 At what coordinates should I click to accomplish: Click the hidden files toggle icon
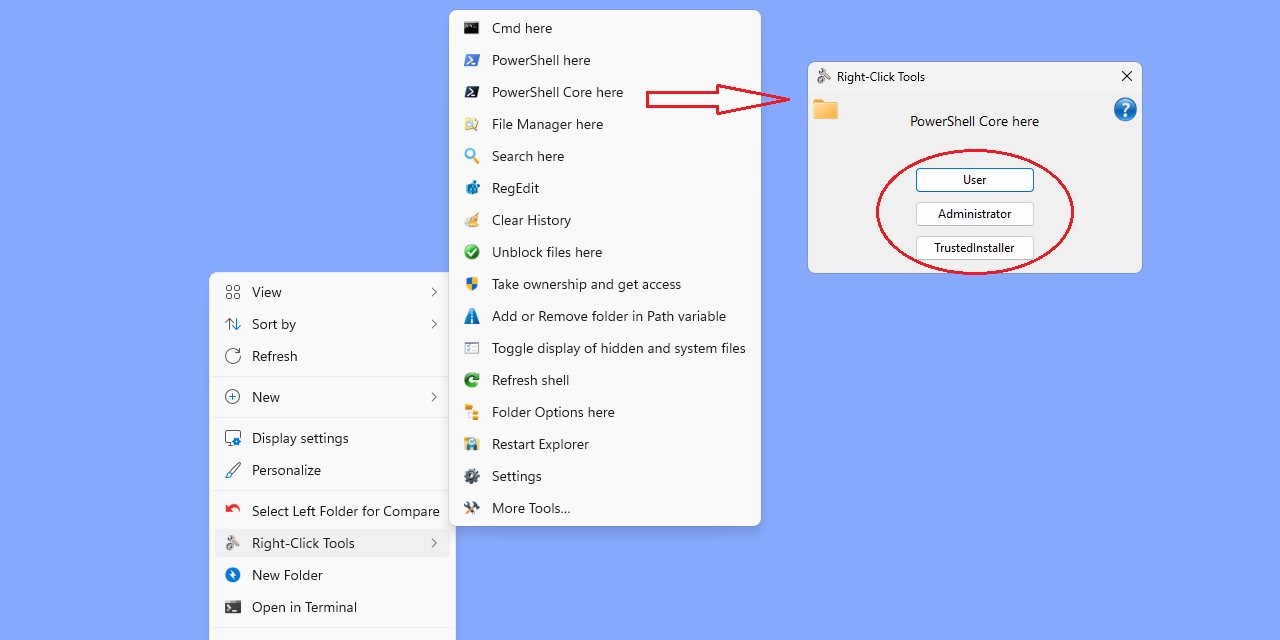click(x=472, y=348)
